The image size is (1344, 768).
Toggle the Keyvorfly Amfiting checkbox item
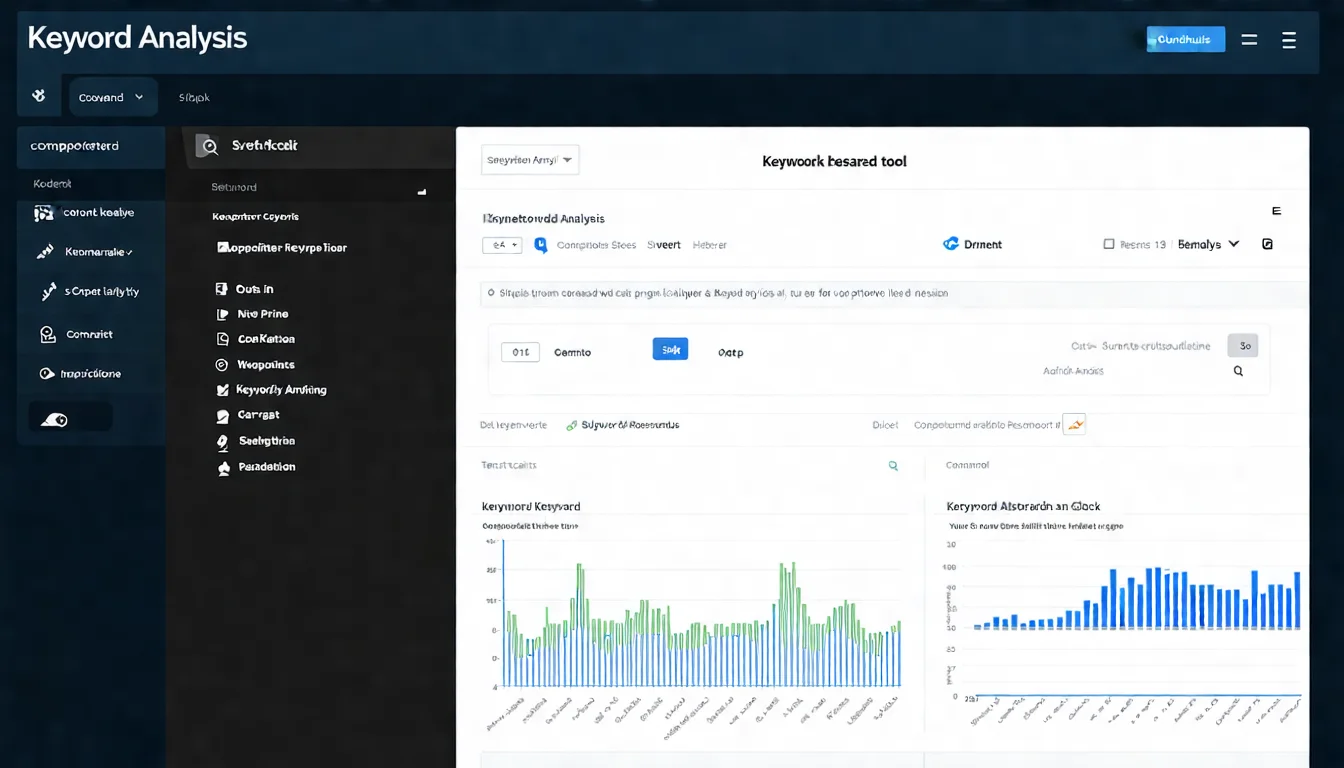click(222, 390)
